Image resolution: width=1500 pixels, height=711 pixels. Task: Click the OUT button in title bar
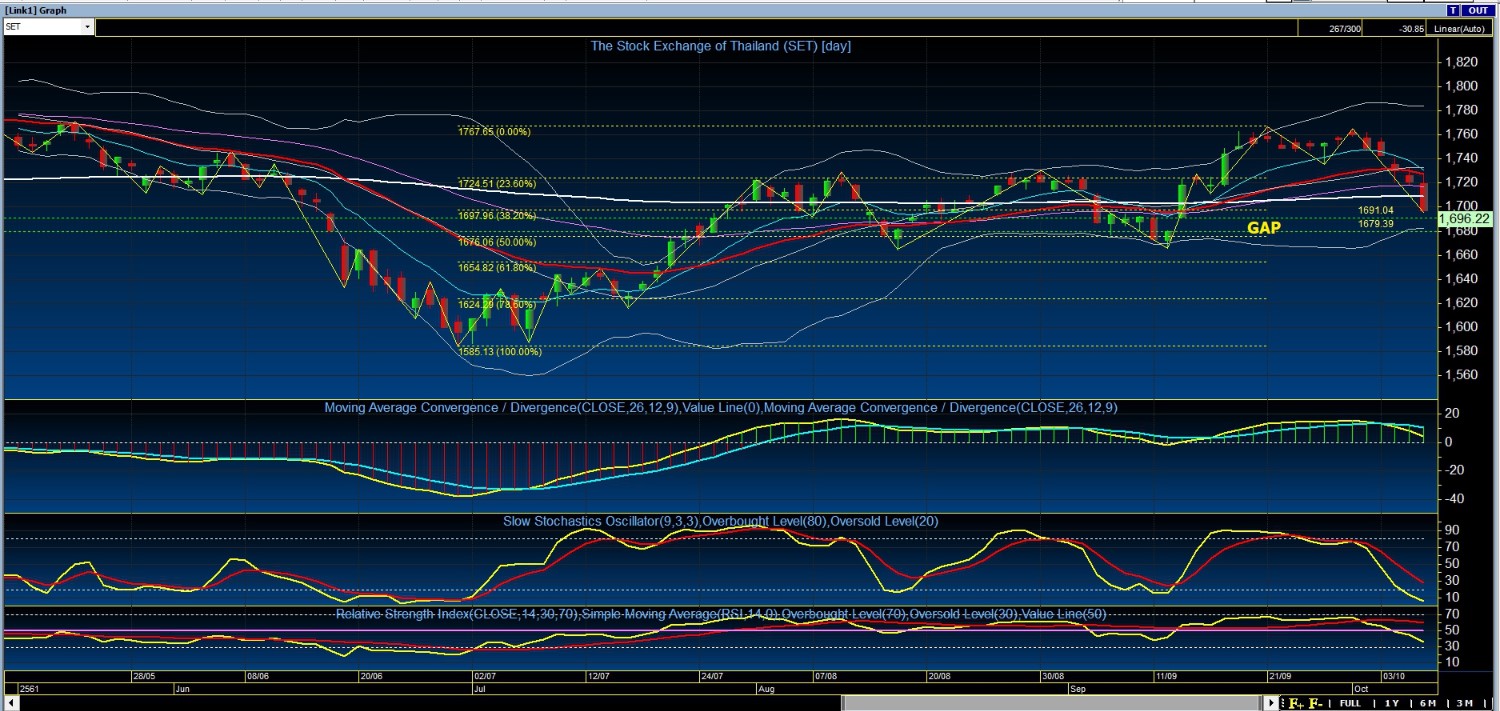pos(1477,10)
